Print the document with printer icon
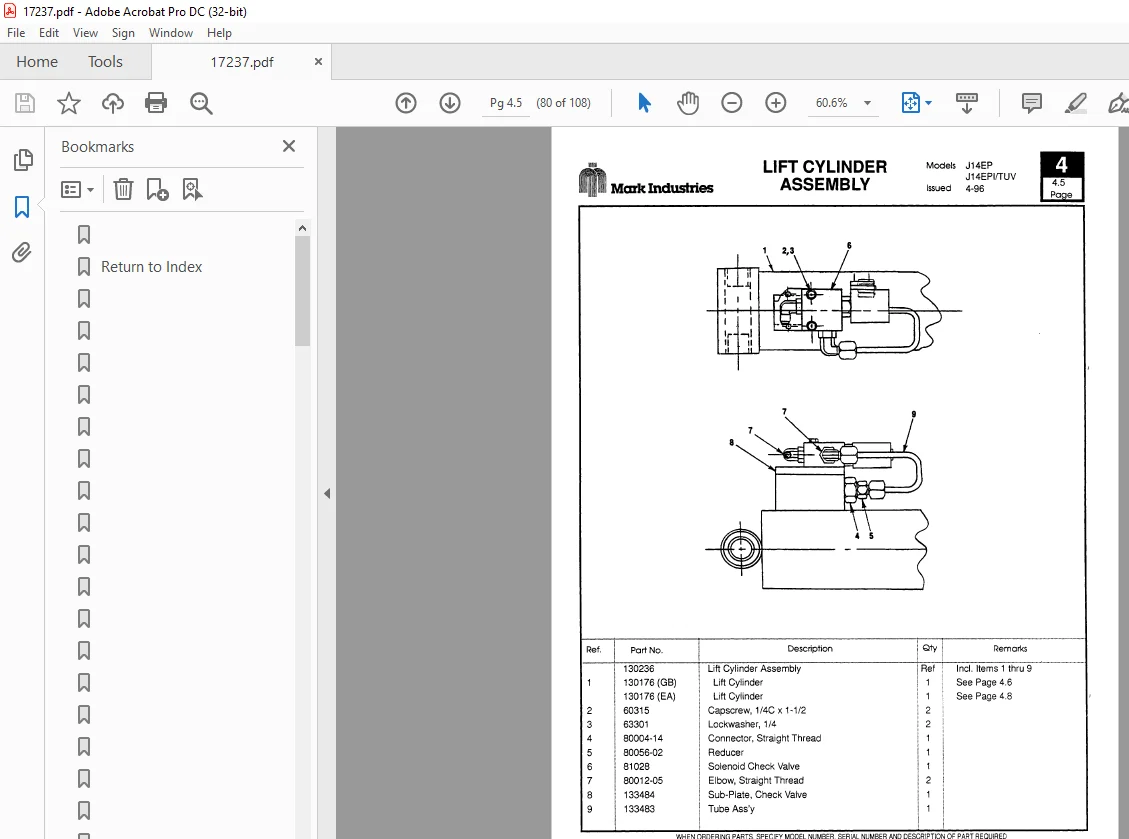Image resolution: width=1129 pixels, height=839 pixels. tap(156, 103)
